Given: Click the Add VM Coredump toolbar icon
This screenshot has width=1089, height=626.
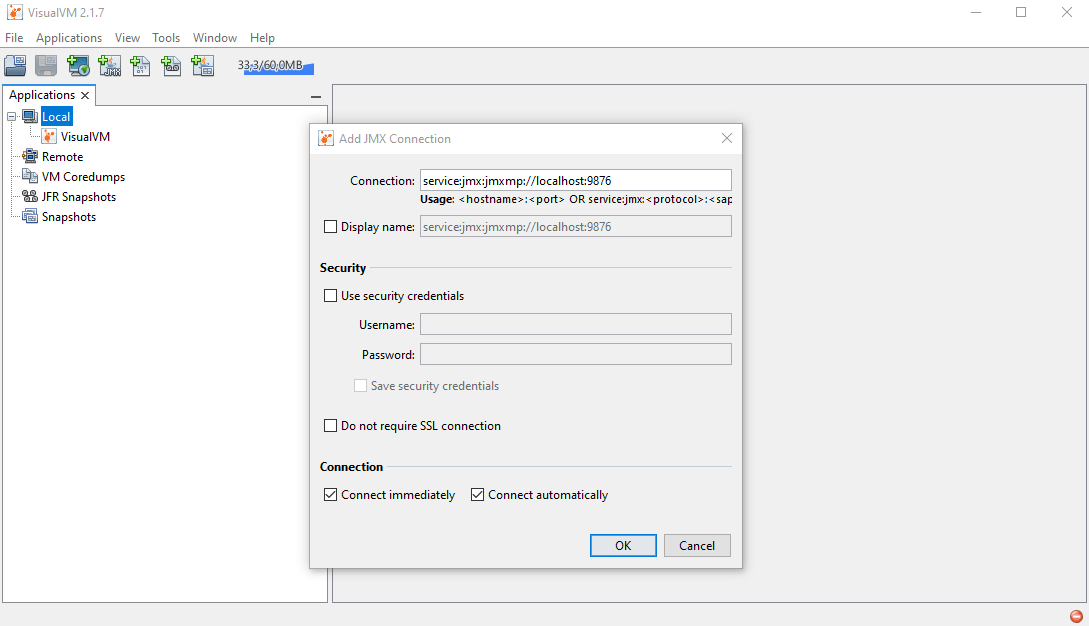Looking at the screenshot, I should coord(140,66).
